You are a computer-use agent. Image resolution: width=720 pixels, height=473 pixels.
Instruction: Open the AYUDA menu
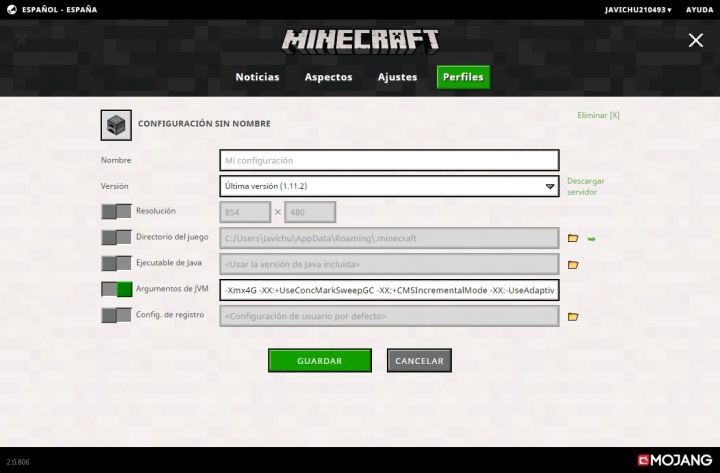pos(699,10)
